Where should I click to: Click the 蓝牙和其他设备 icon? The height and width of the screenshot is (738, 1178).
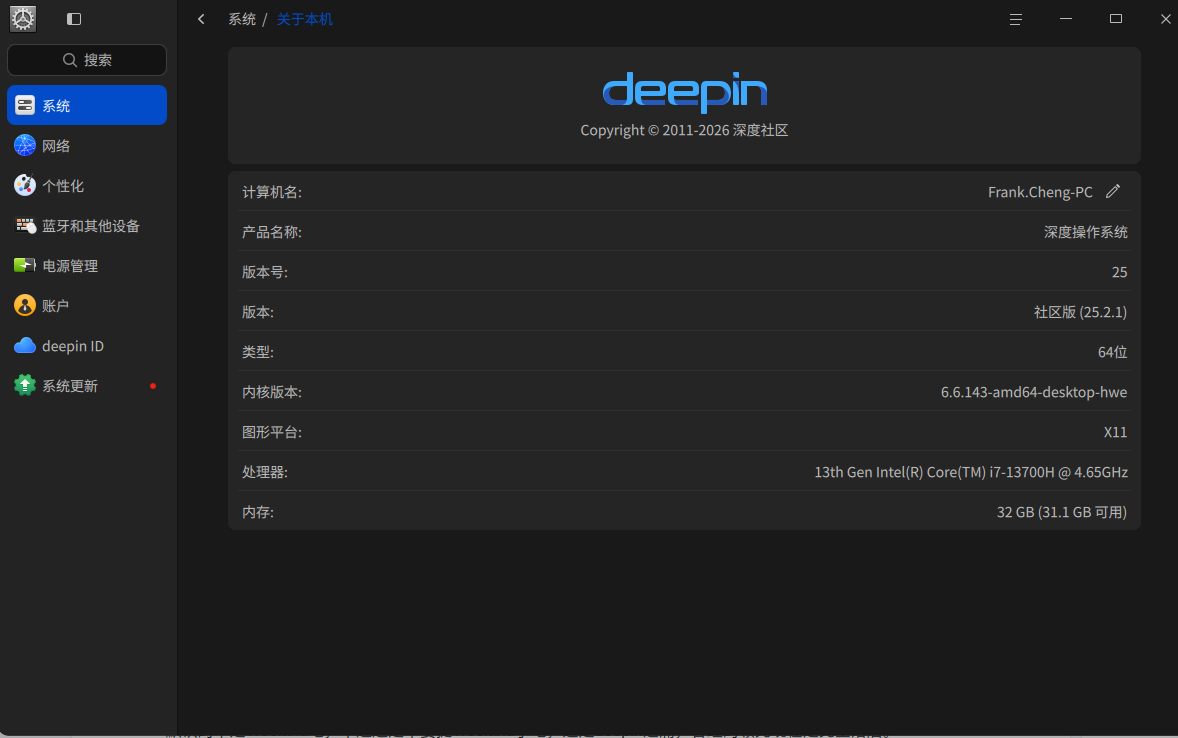[25, 225]
